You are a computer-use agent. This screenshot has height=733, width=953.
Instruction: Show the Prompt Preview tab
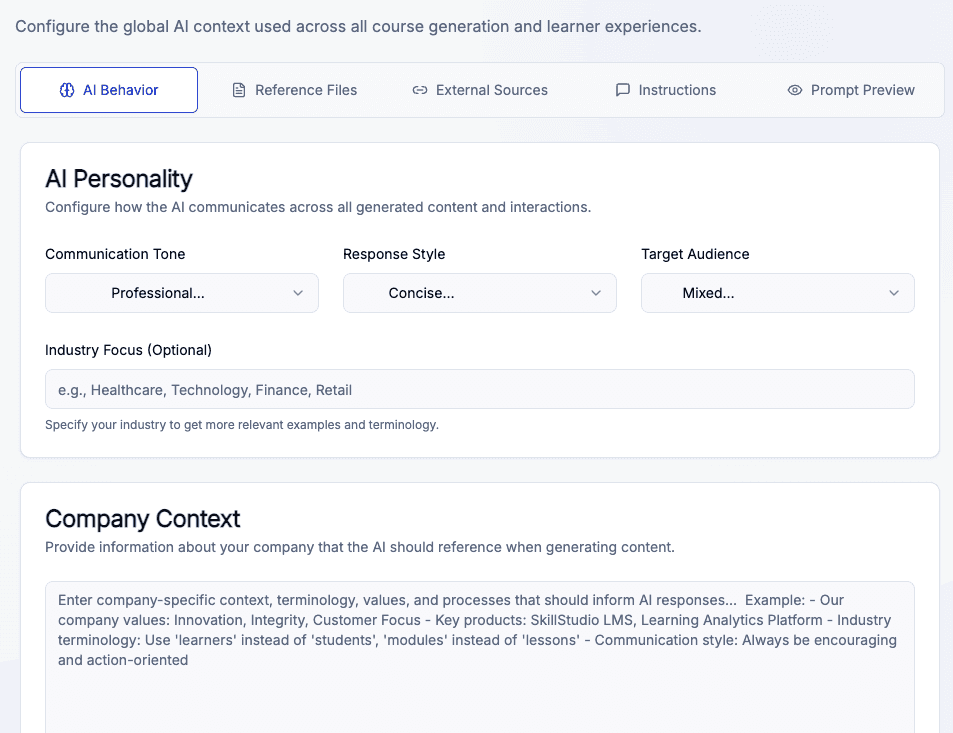[862, 90]
